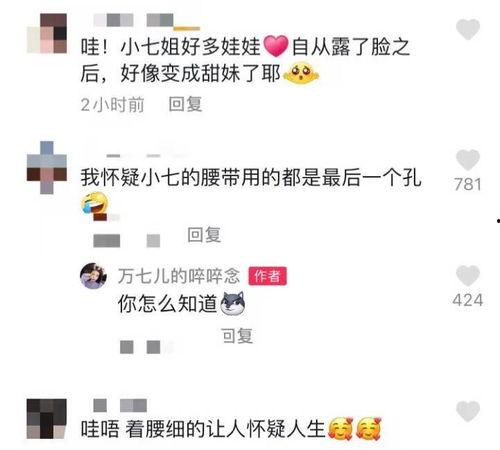This screenshot has height=450, width=500.
Task: Open first commenter's pixelated avatar
Action: [x=47, y=33]
